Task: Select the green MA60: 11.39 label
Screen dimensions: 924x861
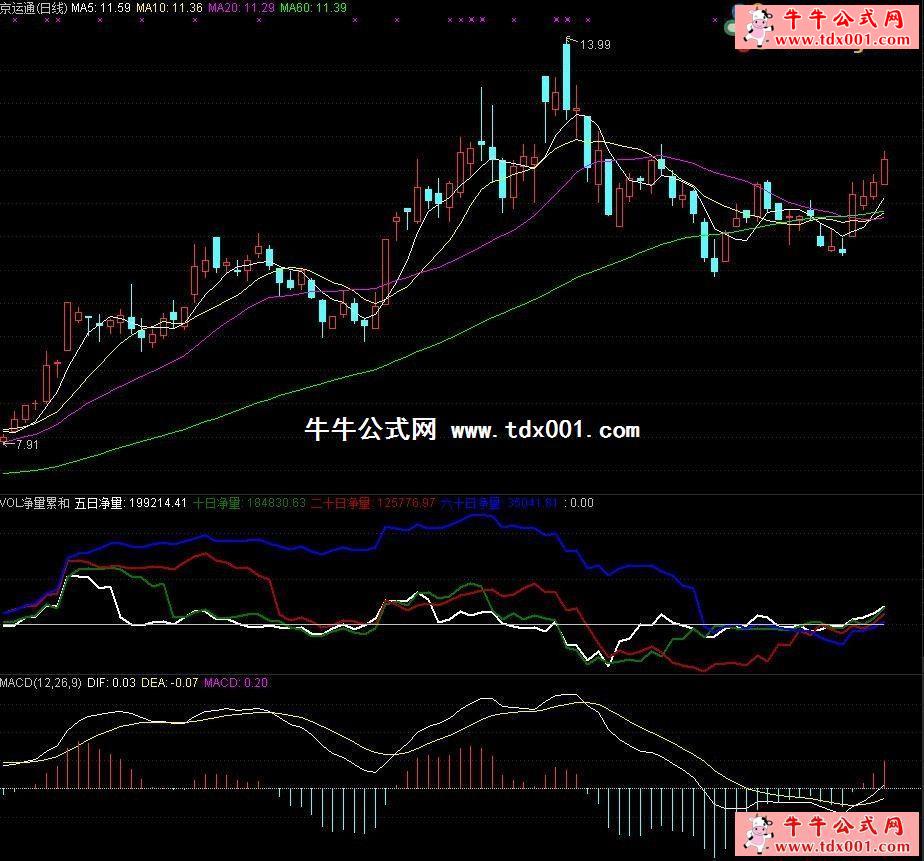Action: [x=312, y=8]
